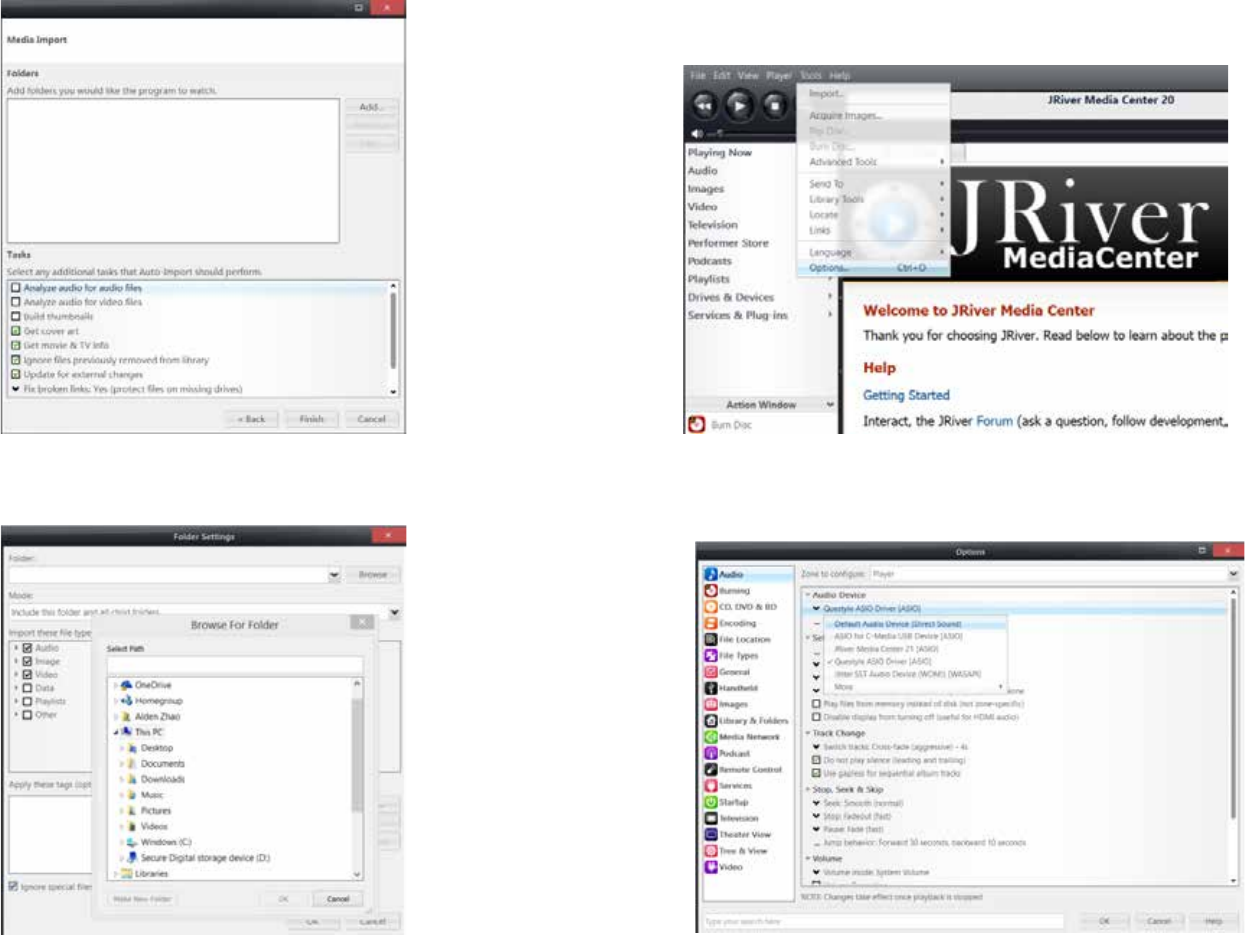Open Folder path dropdown arrow
Screen dimensions: 1245x935
pos(332,576)
